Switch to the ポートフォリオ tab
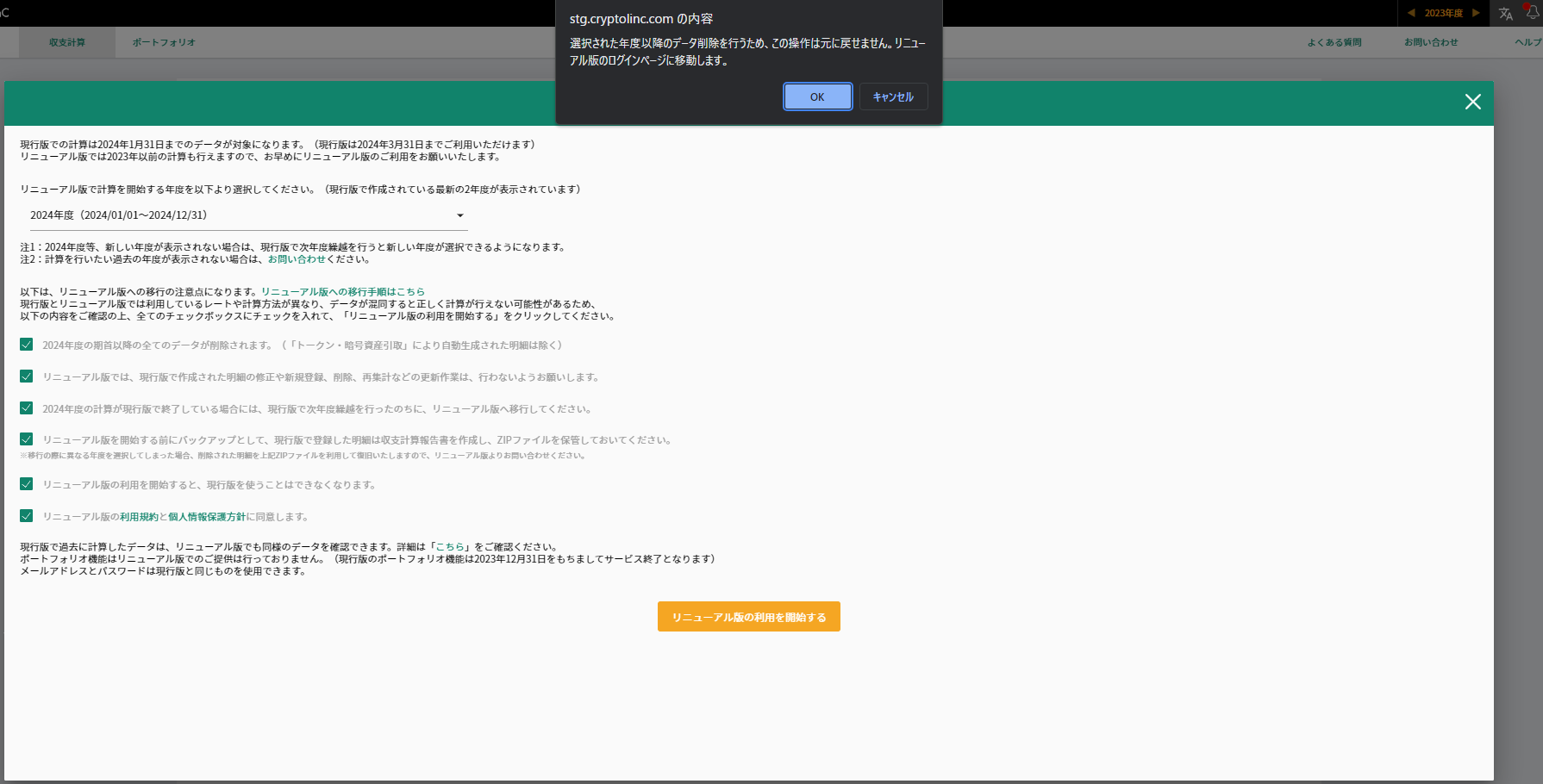 pos(164,42)
